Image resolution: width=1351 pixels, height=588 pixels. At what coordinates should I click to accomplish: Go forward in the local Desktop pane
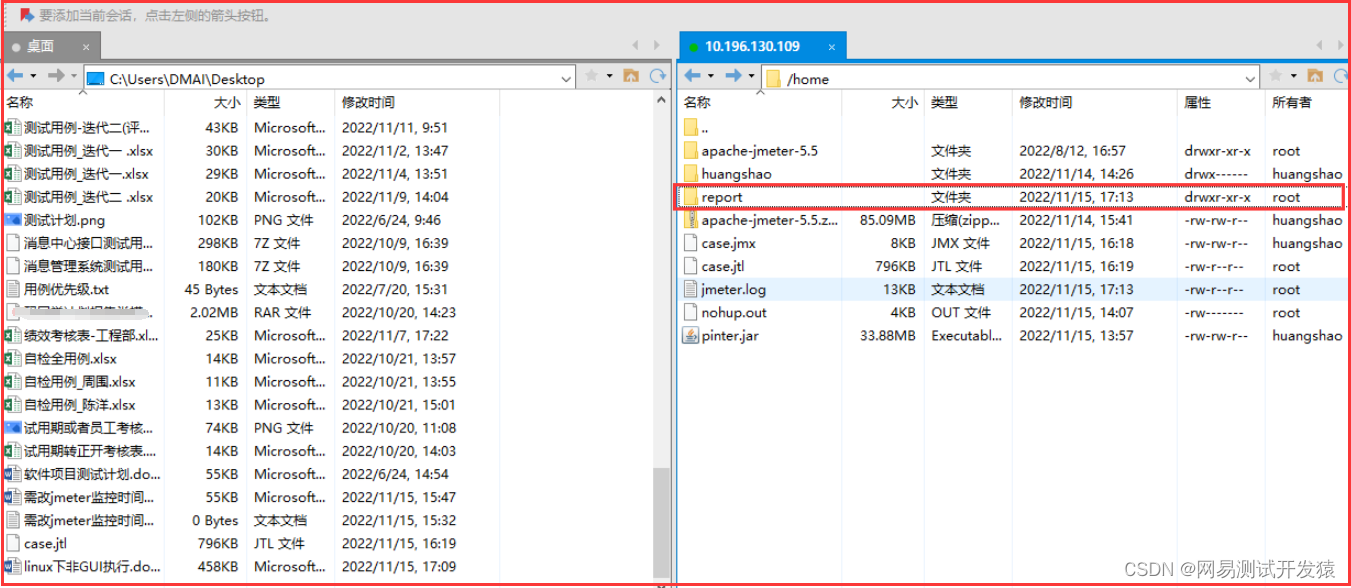click(x=56, y=76)
